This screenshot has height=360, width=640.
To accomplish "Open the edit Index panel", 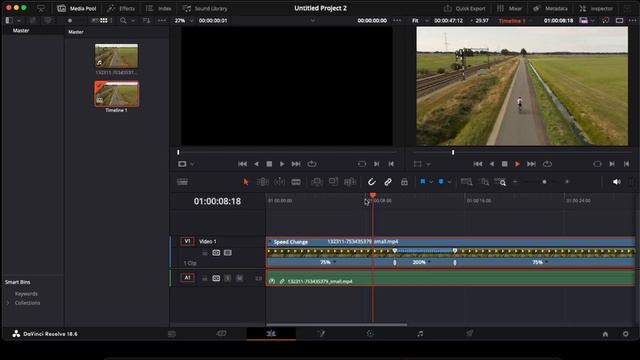I will (x=159, y=8).
